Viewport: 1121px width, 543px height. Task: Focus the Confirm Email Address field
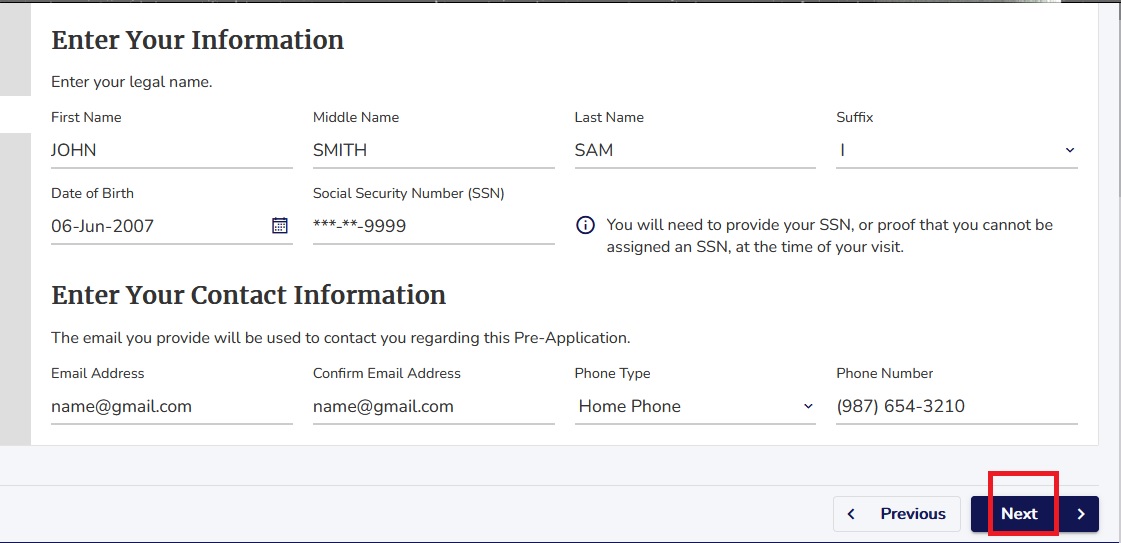point(433,407)
